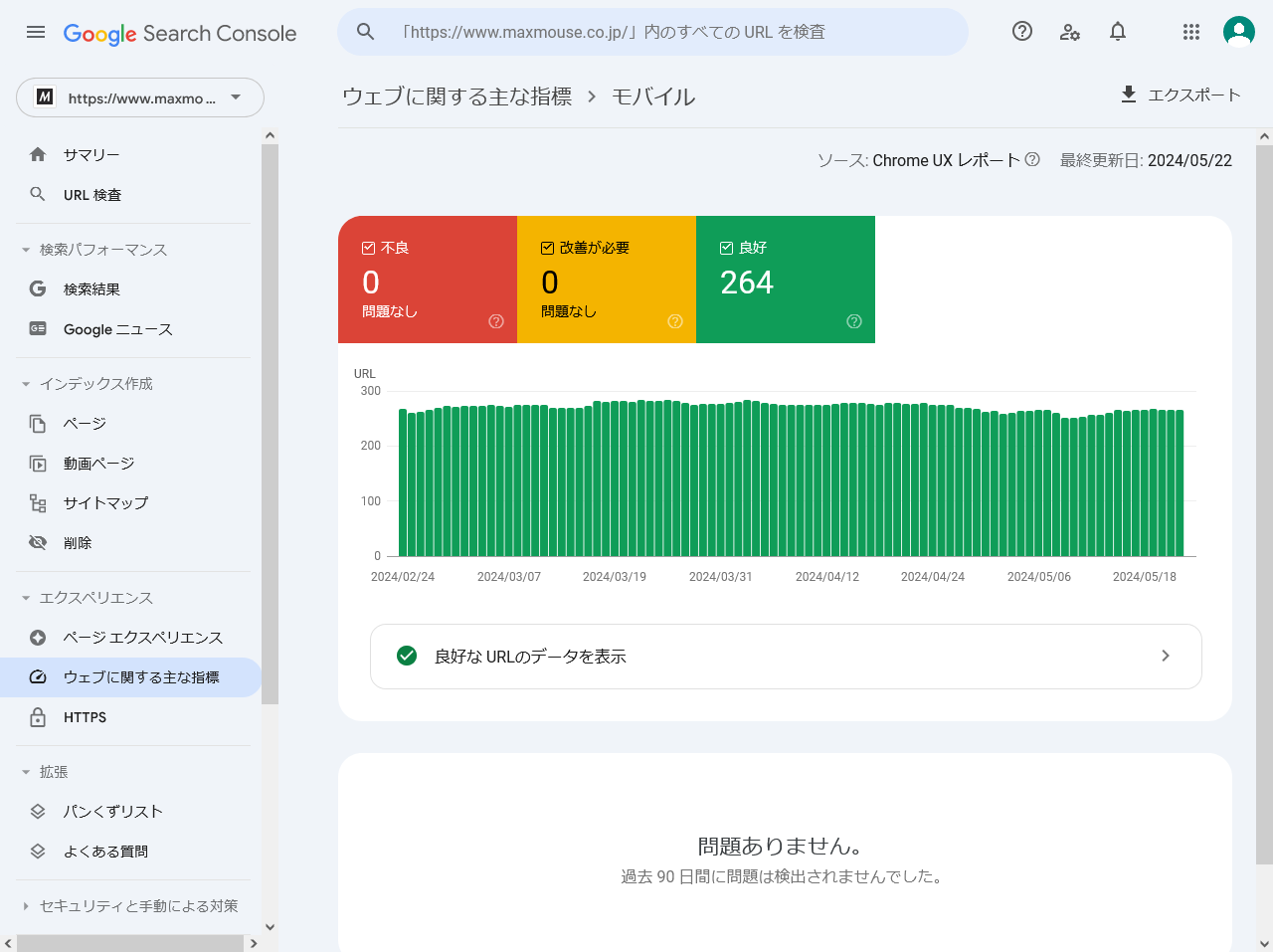Select ウェブに関する主な指標 in sidebar
This screenshot has height=952, width=1273.
pyautogui.click(x=130, y=677)
